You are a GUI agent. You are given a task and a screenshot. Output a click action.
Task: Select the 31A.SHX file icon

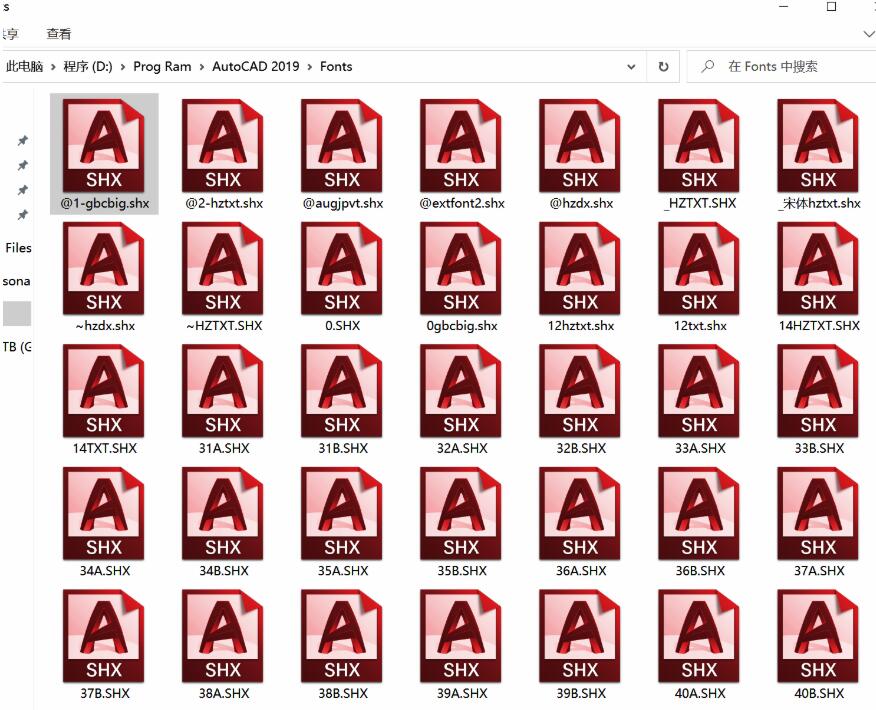[222, 390]
